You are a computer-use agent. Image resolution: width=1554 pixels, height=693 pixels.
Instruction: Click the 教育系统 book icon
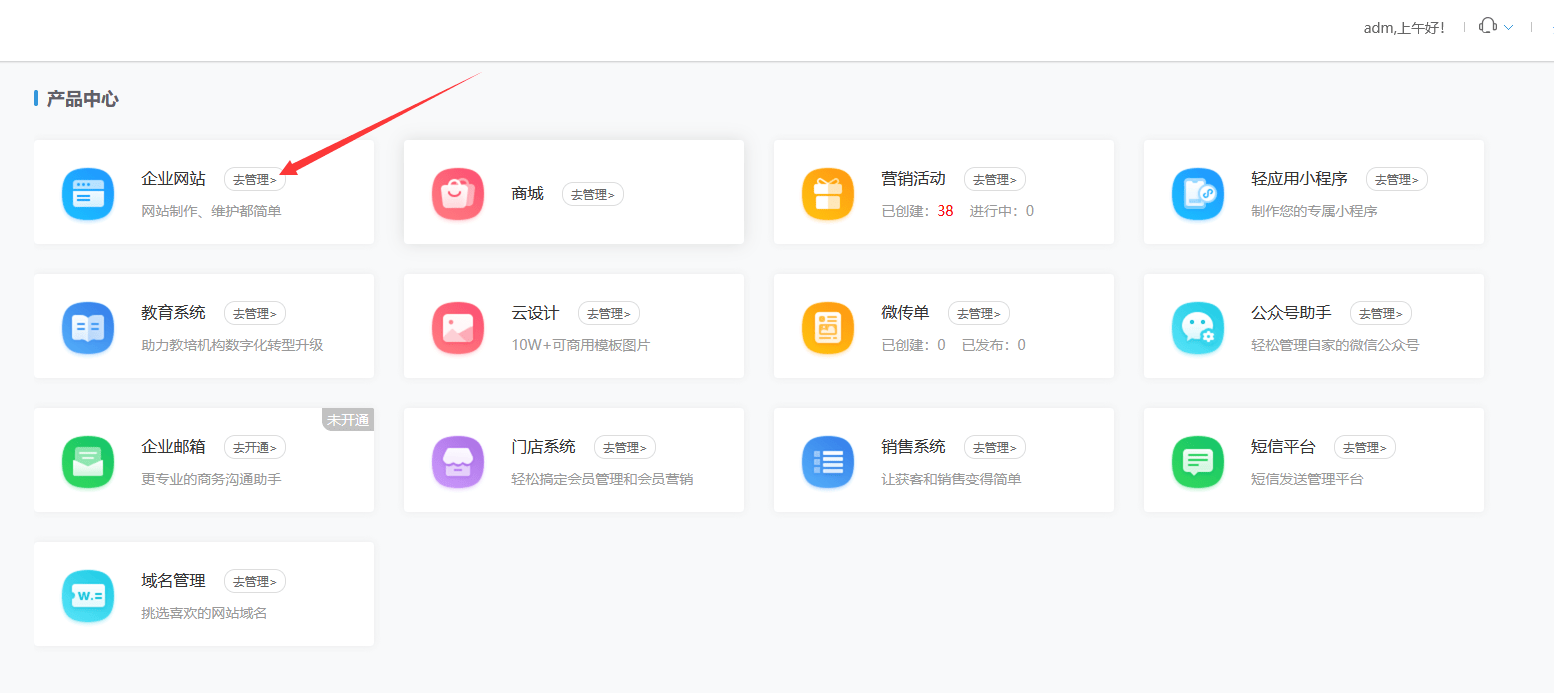click(x=88, y=327)
